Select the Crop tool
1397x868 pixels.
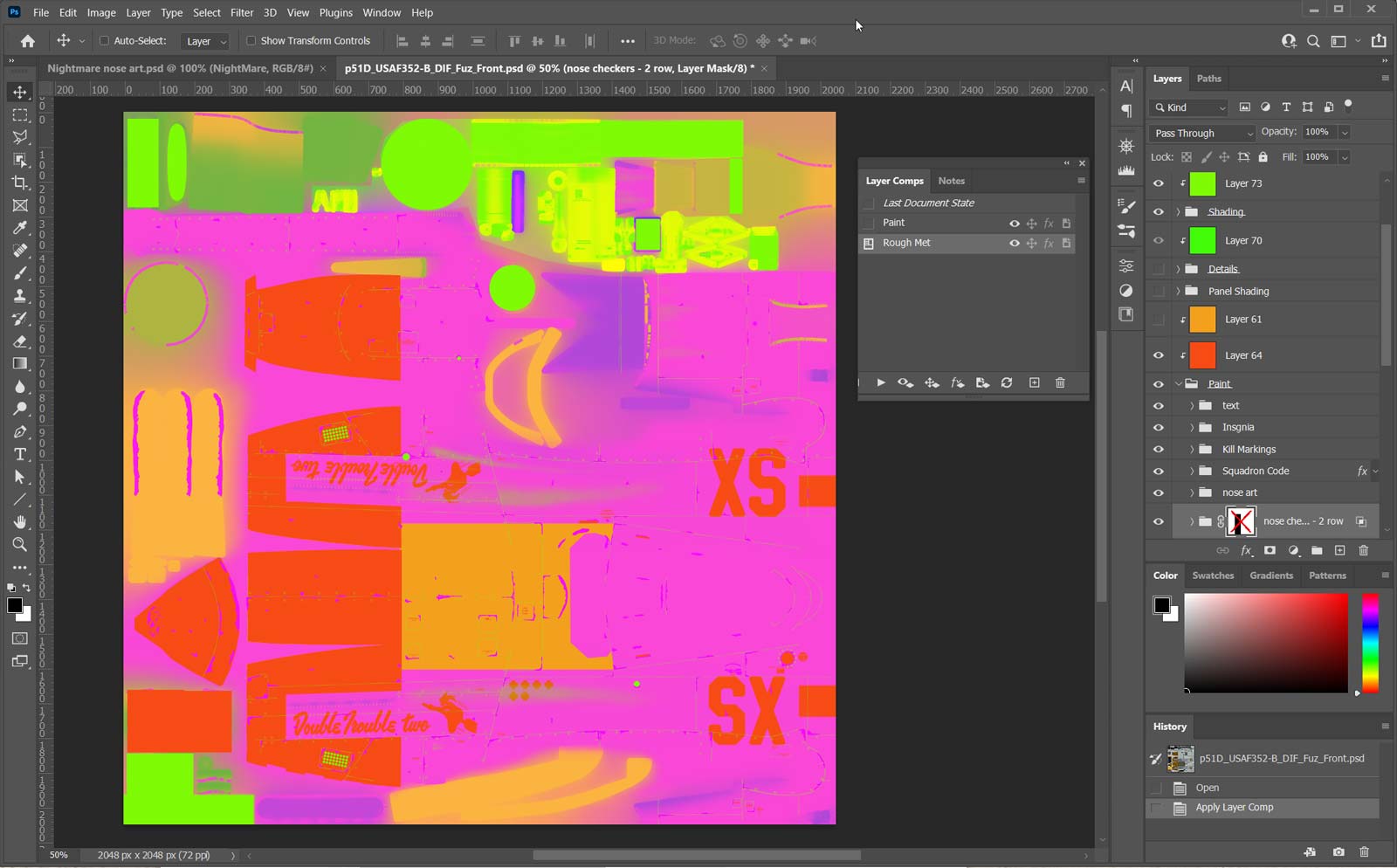[19, 183]
